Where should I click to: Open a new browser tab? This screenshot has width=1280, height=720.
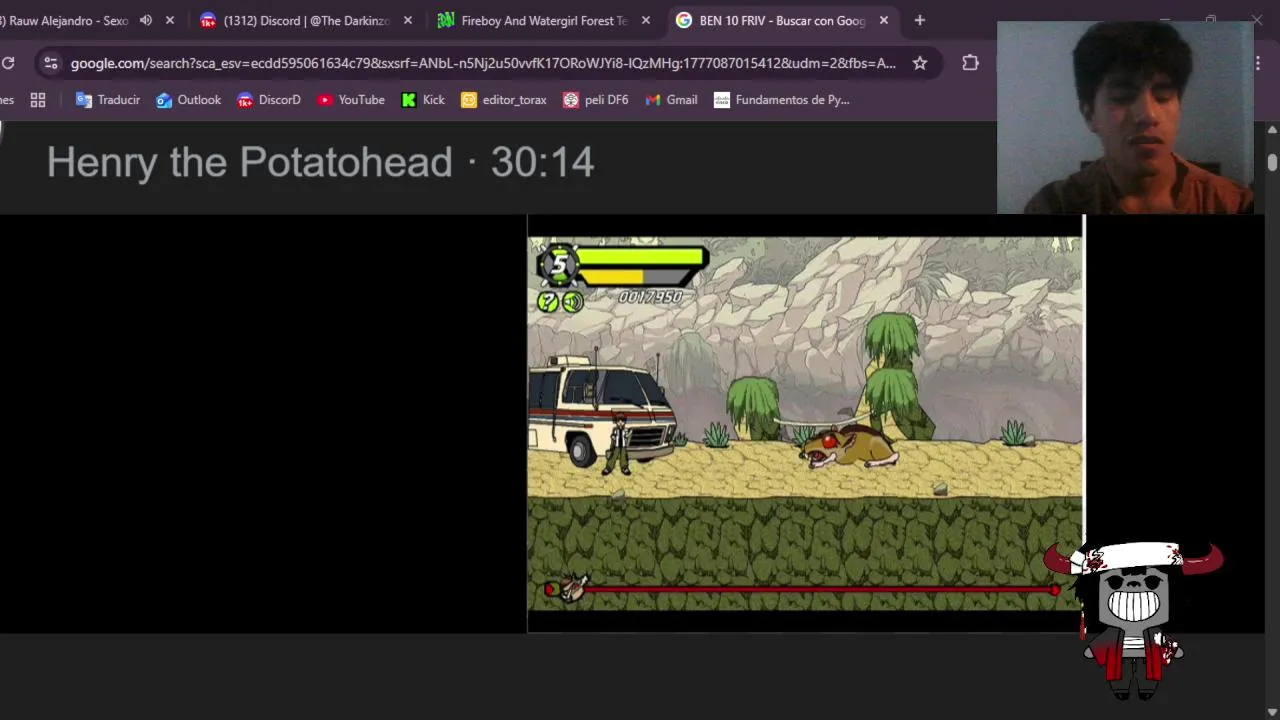coord(920,20)
